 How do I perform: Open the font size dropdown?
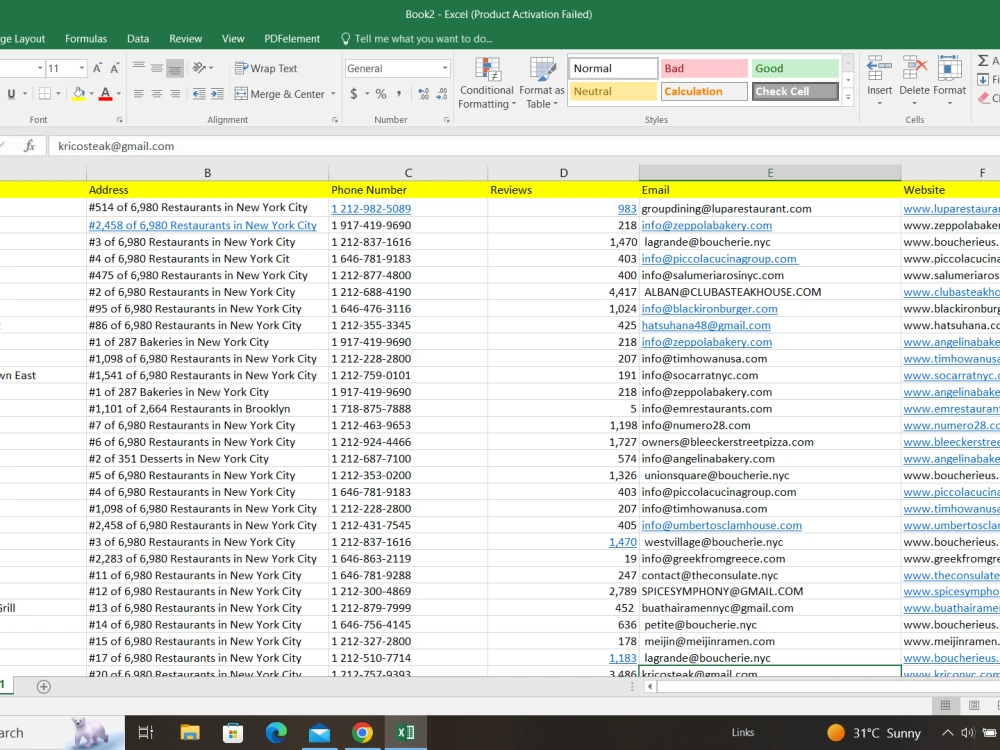tap(82, 68)
